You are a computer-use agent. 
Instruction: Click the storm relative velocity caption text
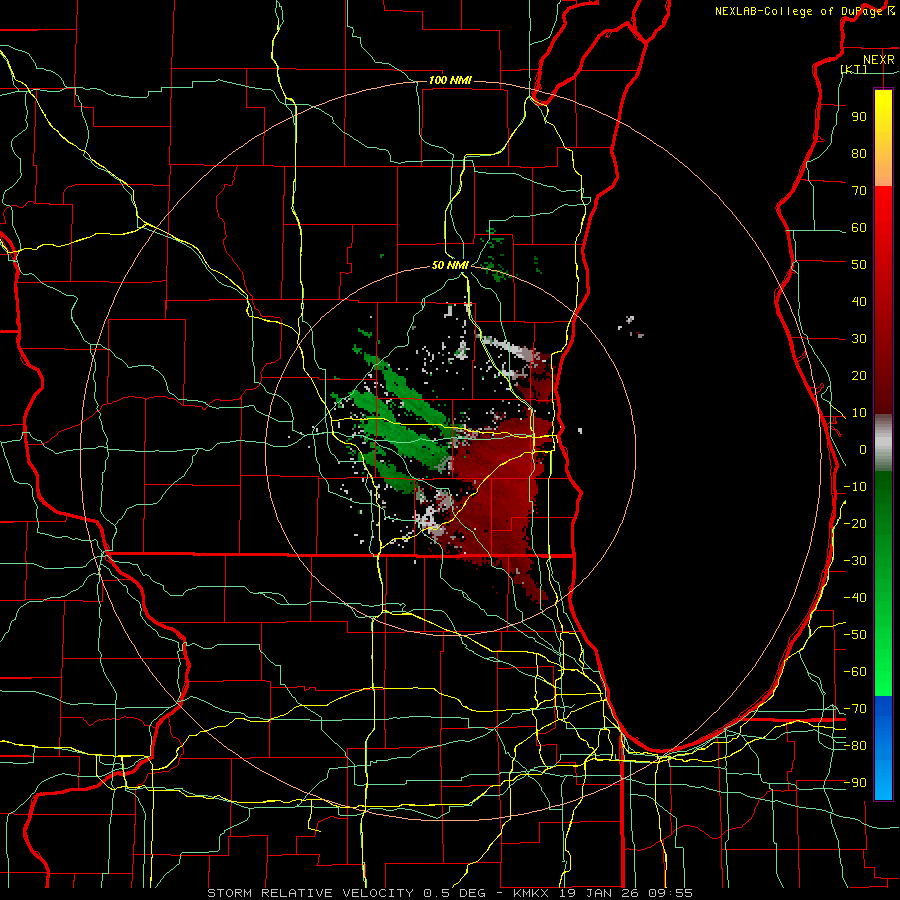click(450, 893)
